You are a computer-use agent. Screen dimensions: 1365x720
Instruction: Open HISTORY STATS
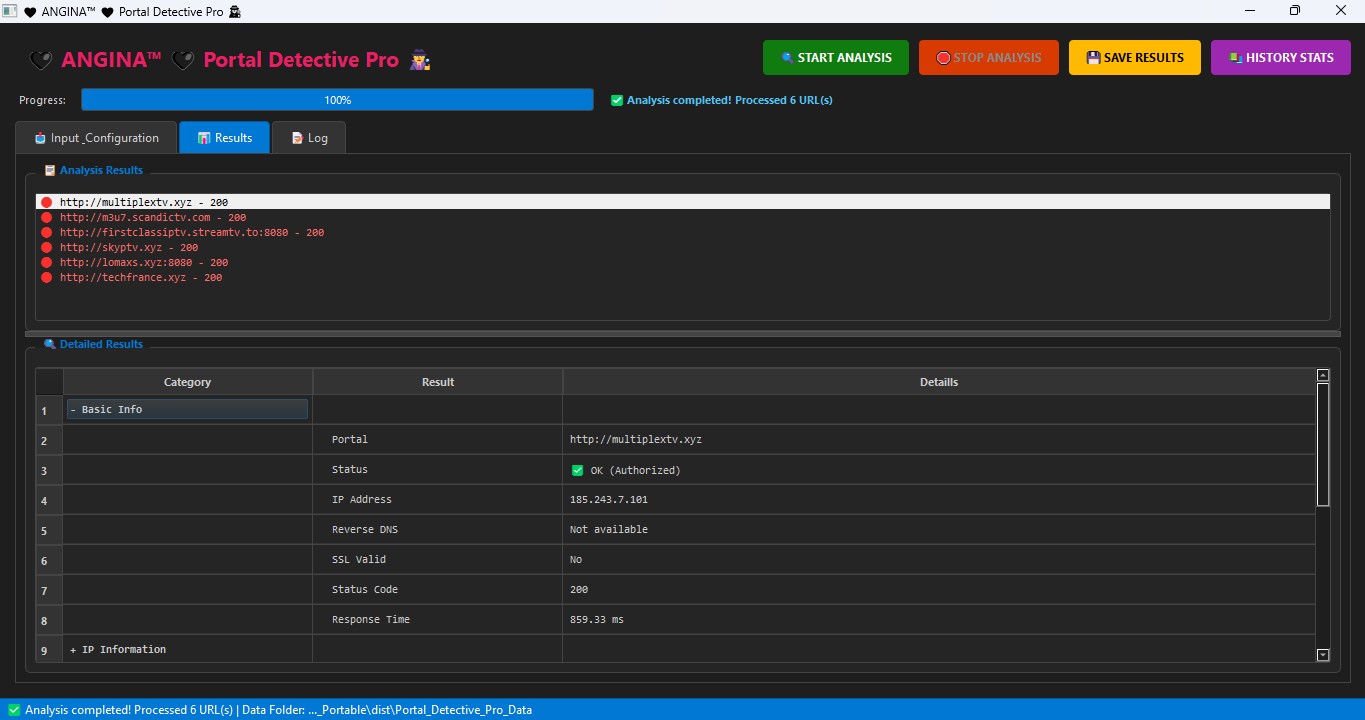pyautogui.click(x=1280, y=58)
